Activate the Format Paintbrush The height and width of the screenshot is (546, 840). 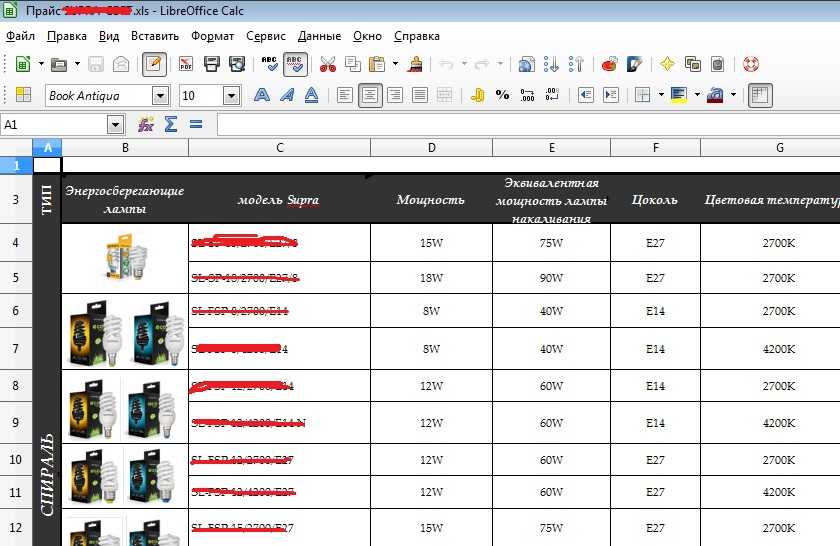point(415,65)
